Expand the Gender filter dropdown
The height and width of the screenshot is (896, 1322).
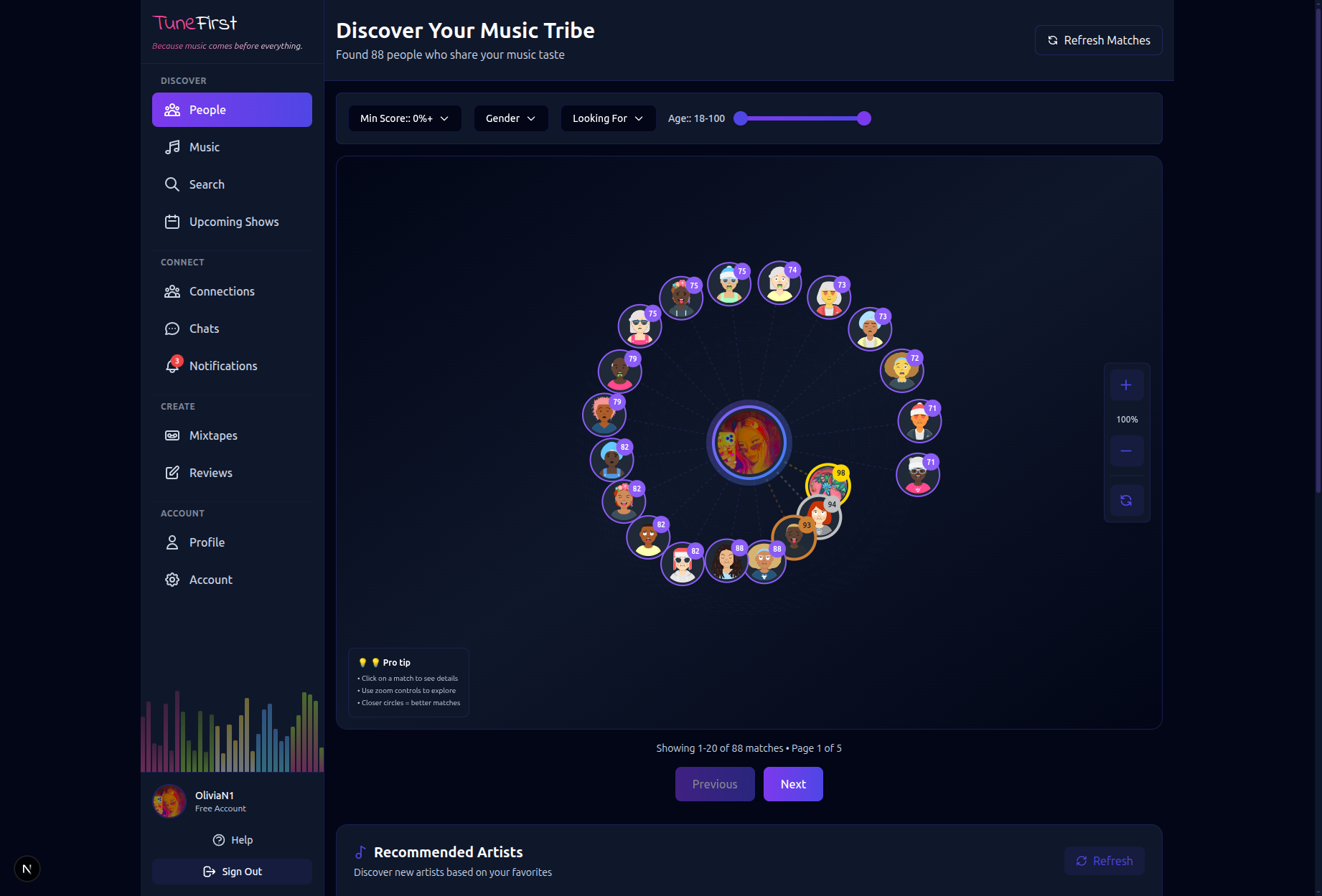coord(510,118)
